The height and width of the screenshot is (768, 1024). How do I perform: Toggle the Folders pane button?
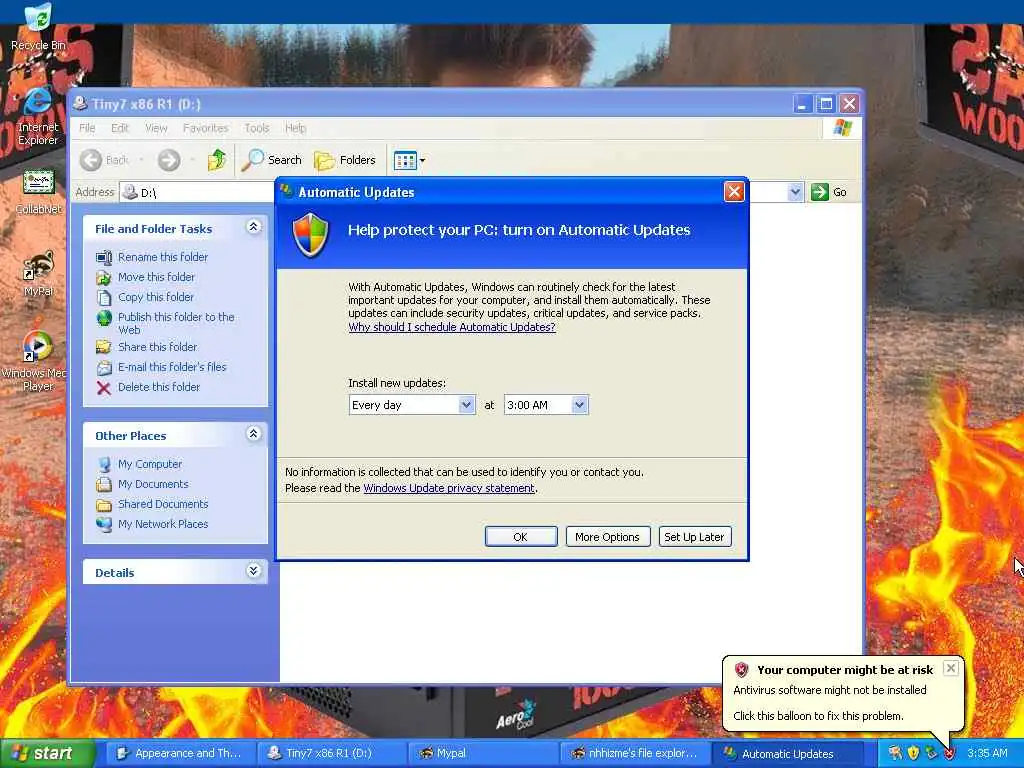(x=345, y=160)
